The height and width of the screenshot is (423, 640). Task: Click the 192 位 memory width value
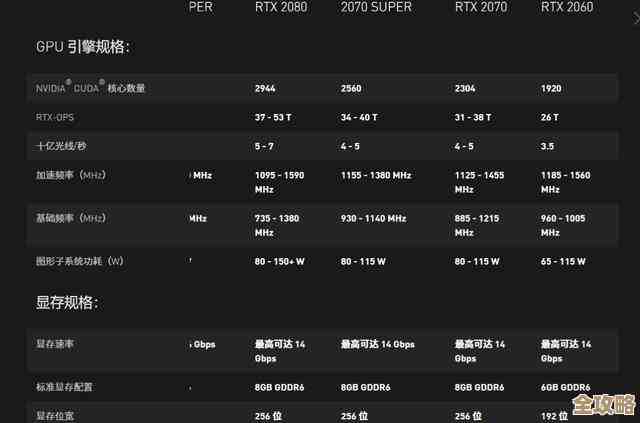[x=556, y=415]
